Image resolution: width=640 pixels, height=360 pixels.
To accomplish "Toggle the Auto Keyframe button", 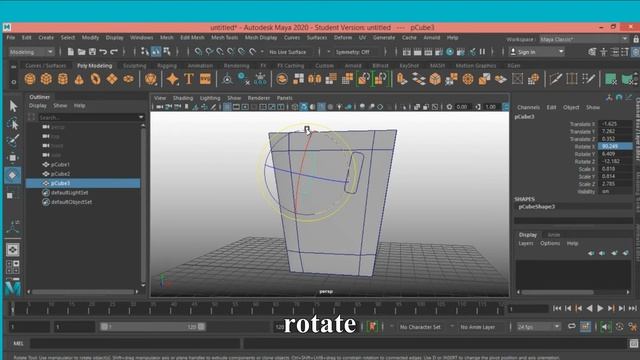I will pyautogui.click(x=620, y=327).
